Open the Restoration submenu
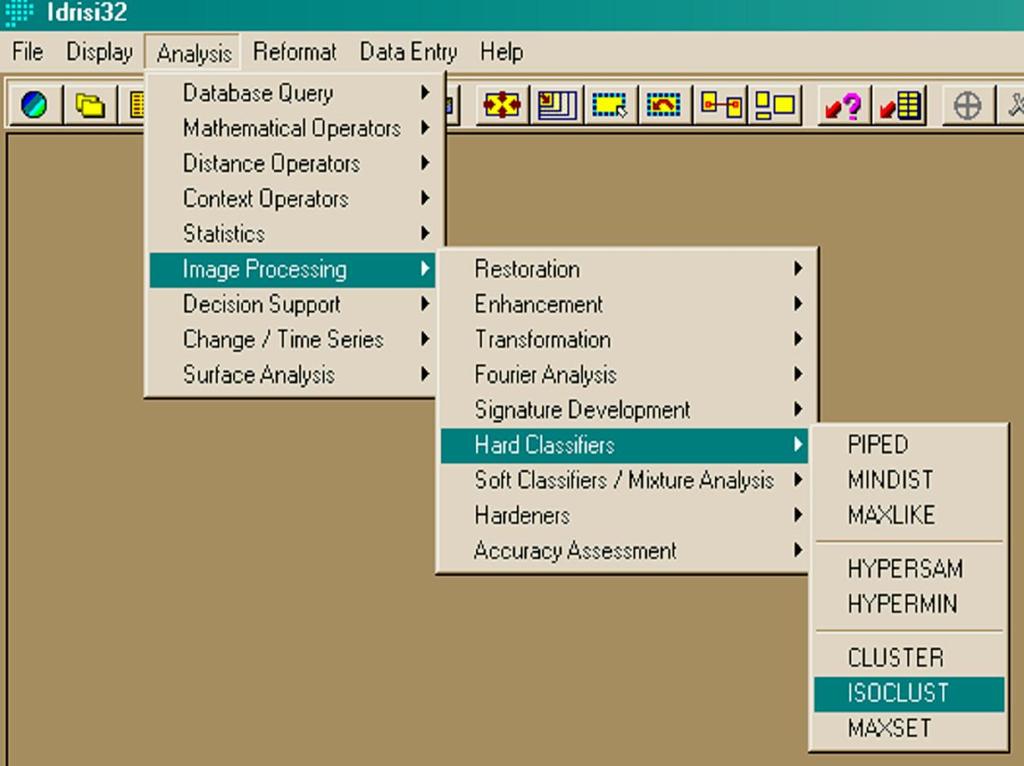 (x=625, y=269)
